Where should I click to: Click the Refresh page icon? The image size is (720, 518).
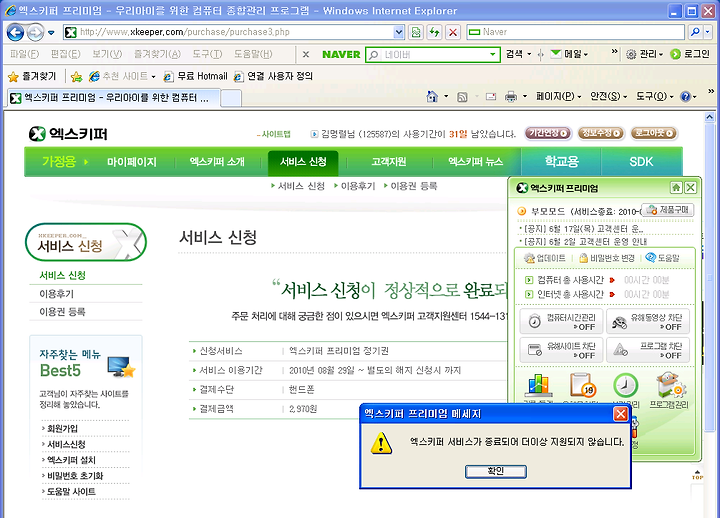click(434, 32)
